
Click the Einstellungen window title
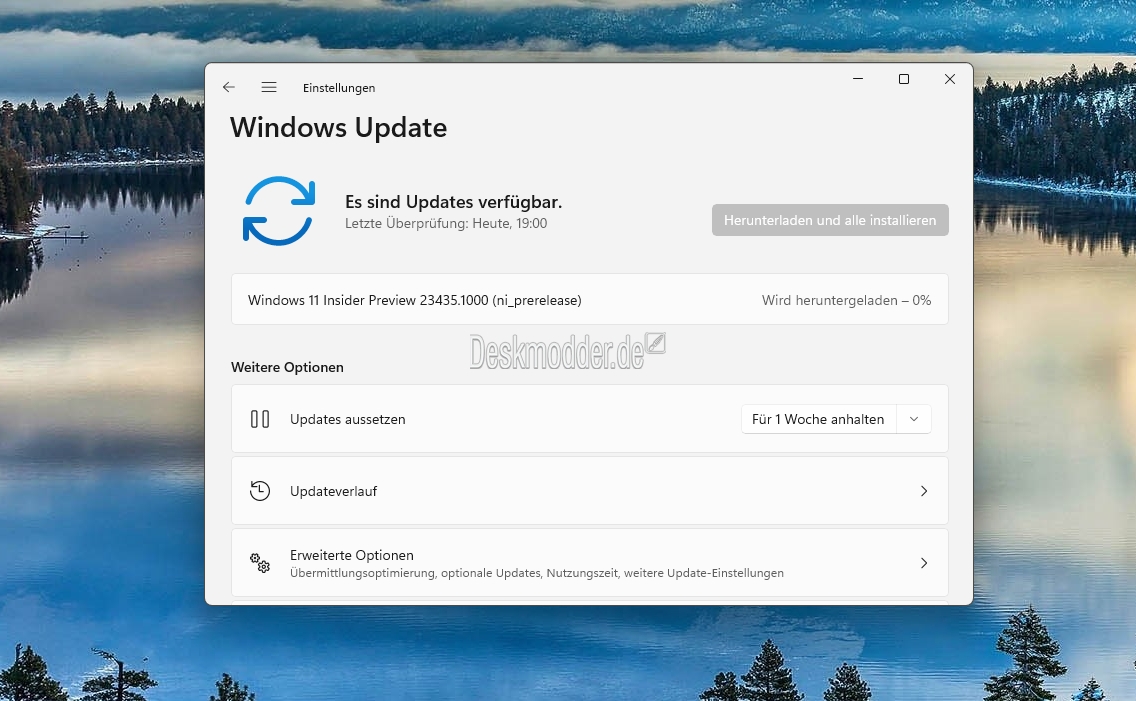[x=339, y=88]
